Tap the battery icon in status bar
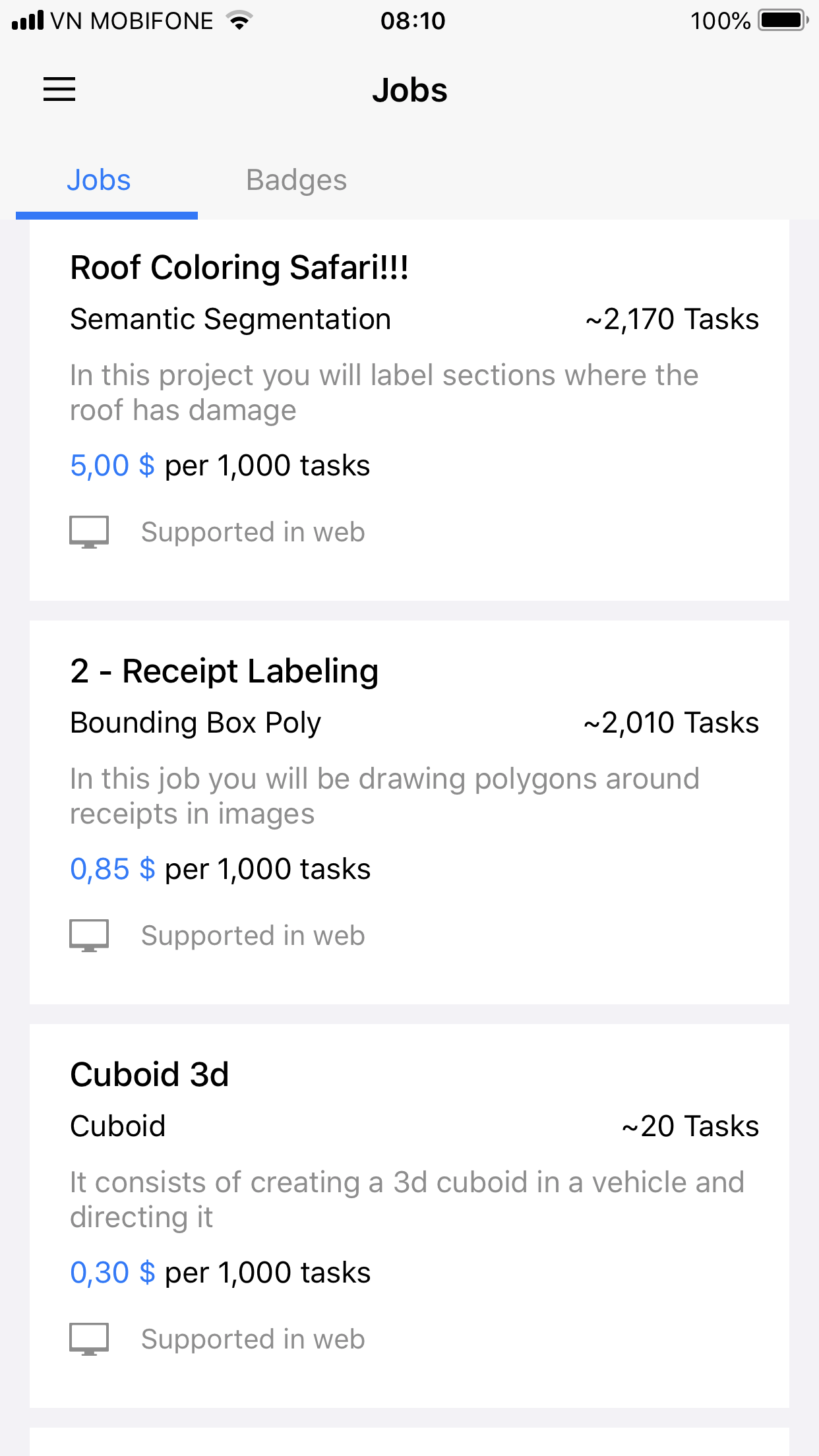The image size is (819, 1456). click(783, 20)
